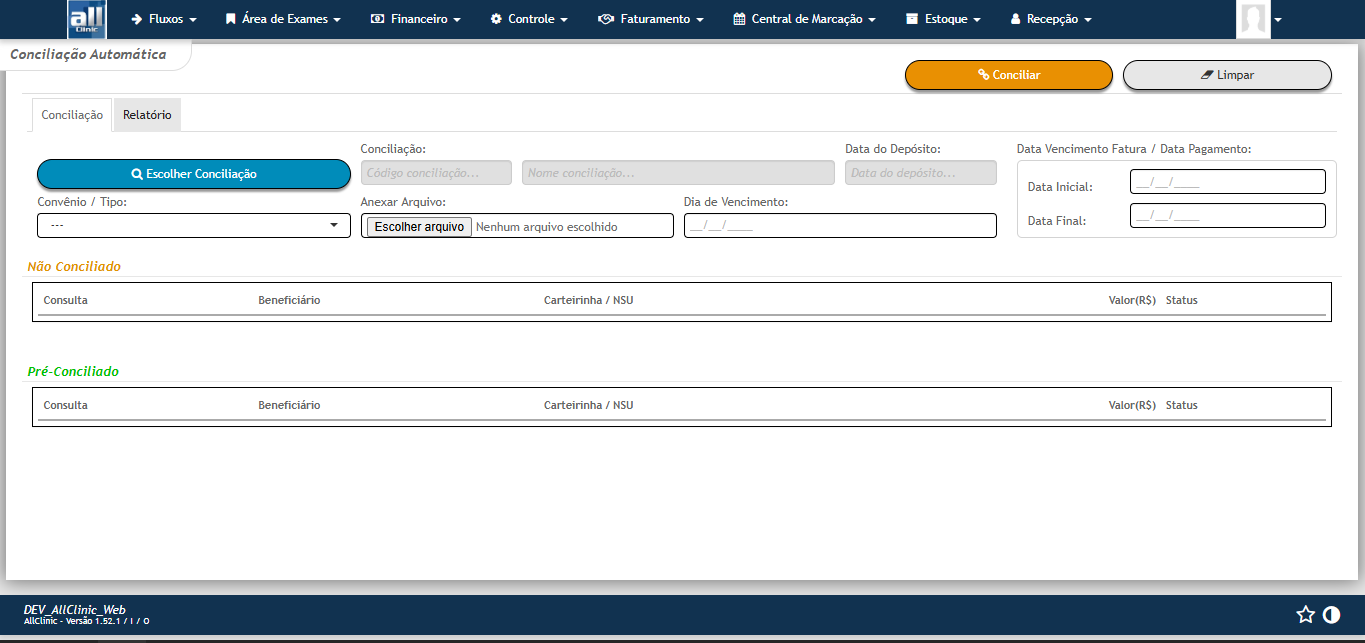Click the star icon in the status bar
This screenshot has width=1365, height=643.
tap(1305, 614)
